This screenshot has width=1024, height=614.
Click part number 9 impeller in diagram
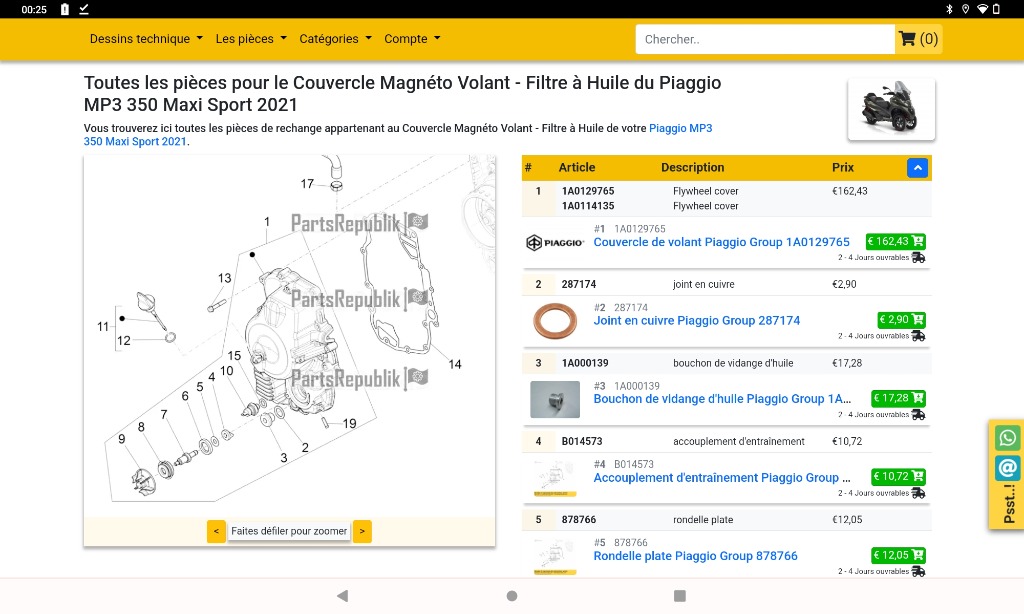point(121,439)
